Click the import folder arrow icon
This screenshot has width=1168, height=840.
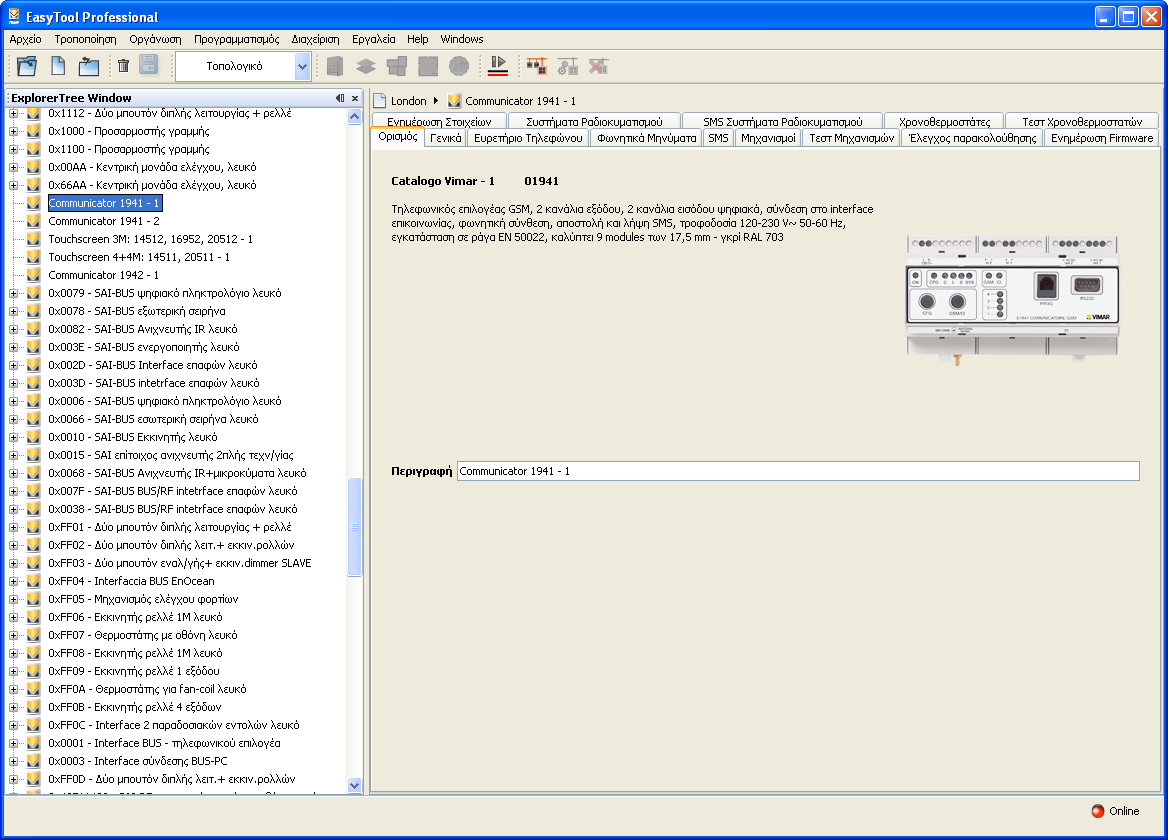89,66
